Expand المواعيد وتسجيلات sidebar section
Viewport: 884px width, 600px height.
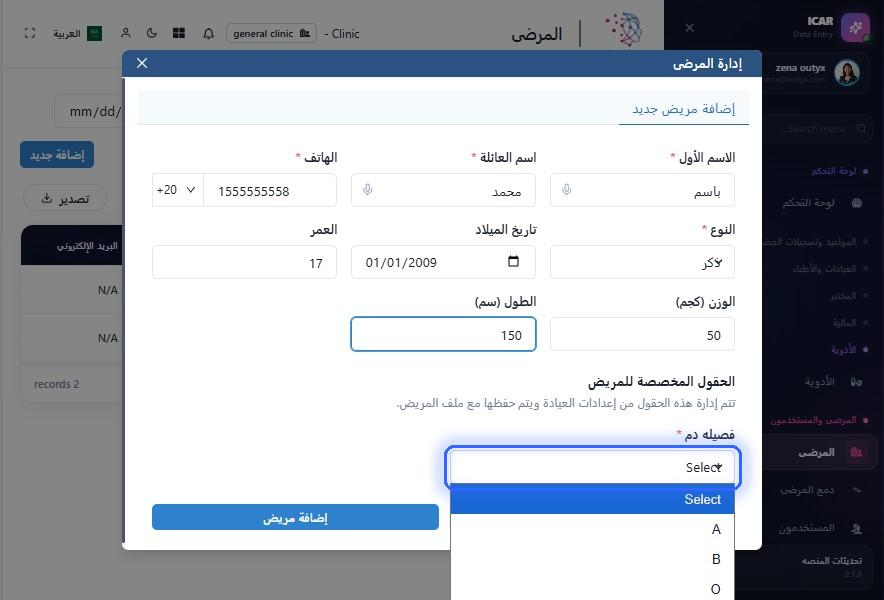[x=815, y=241]
